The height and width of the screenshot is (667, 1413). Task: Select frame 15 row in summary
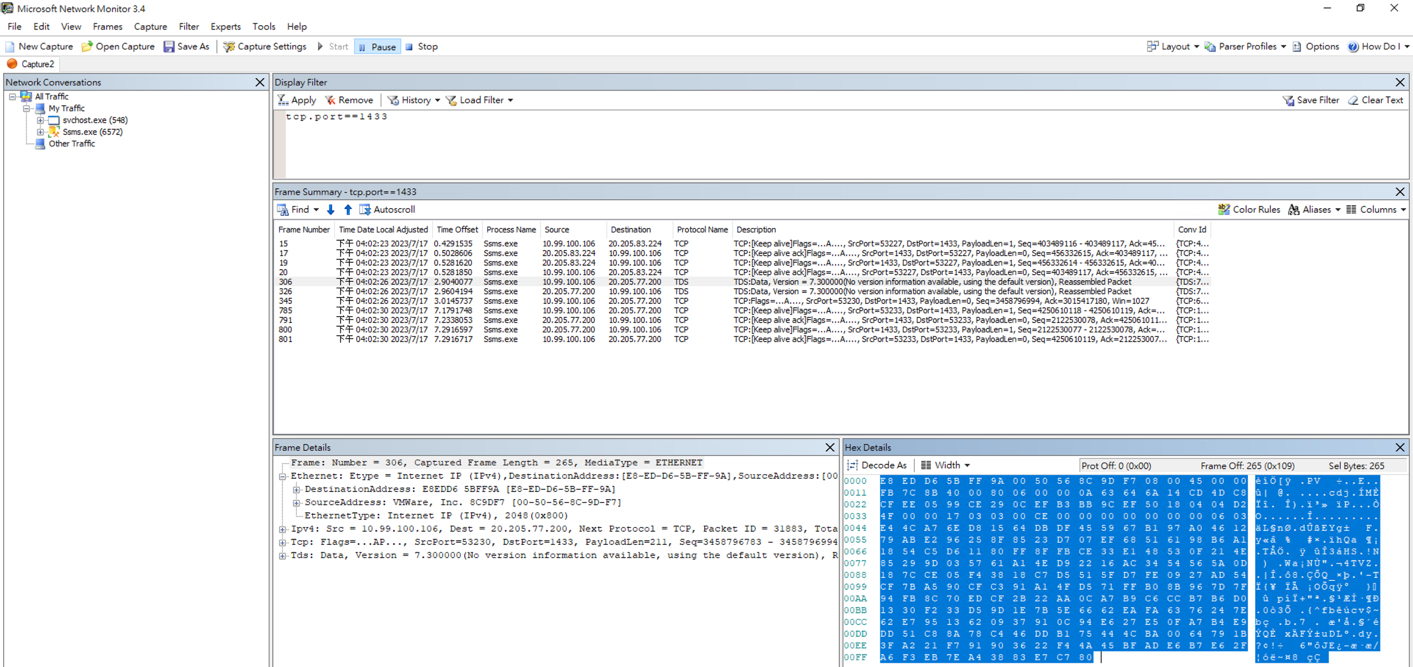click(743, 244)
